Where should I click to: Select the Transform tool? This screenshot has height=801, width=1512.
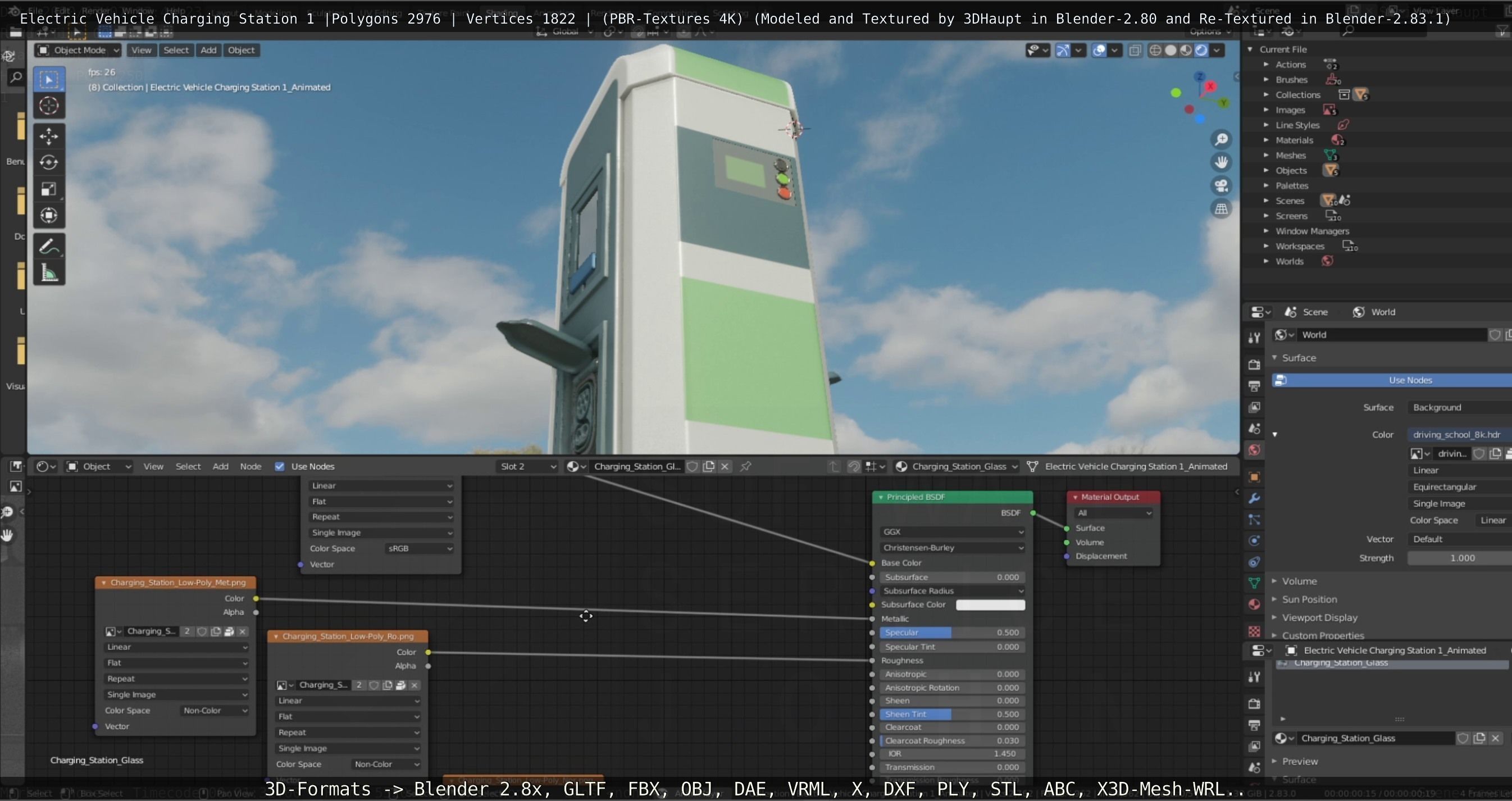click(49, 215)
